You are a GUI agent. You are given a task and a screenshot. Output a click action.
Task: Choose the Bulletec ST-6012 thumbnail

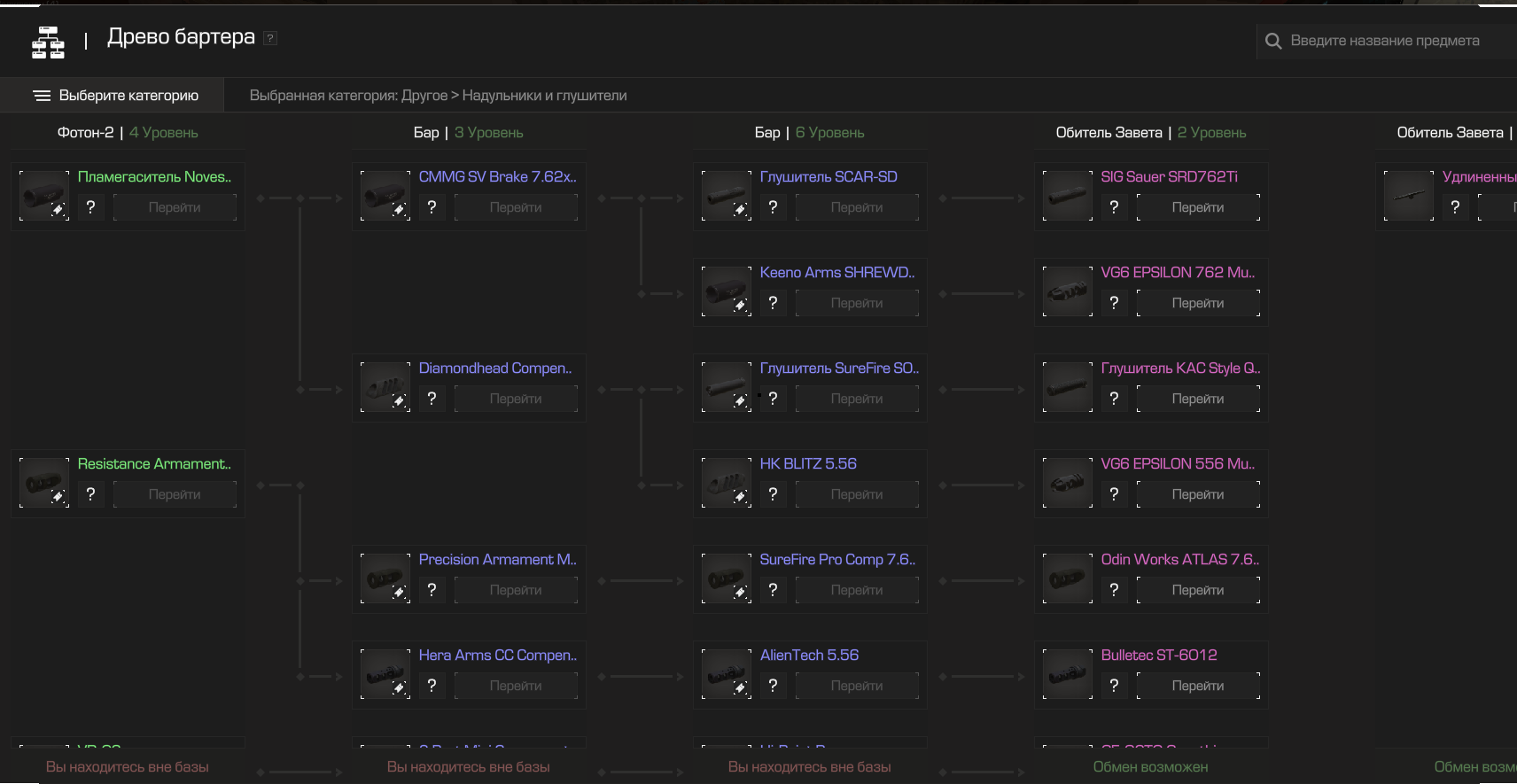click(1068, 674)
